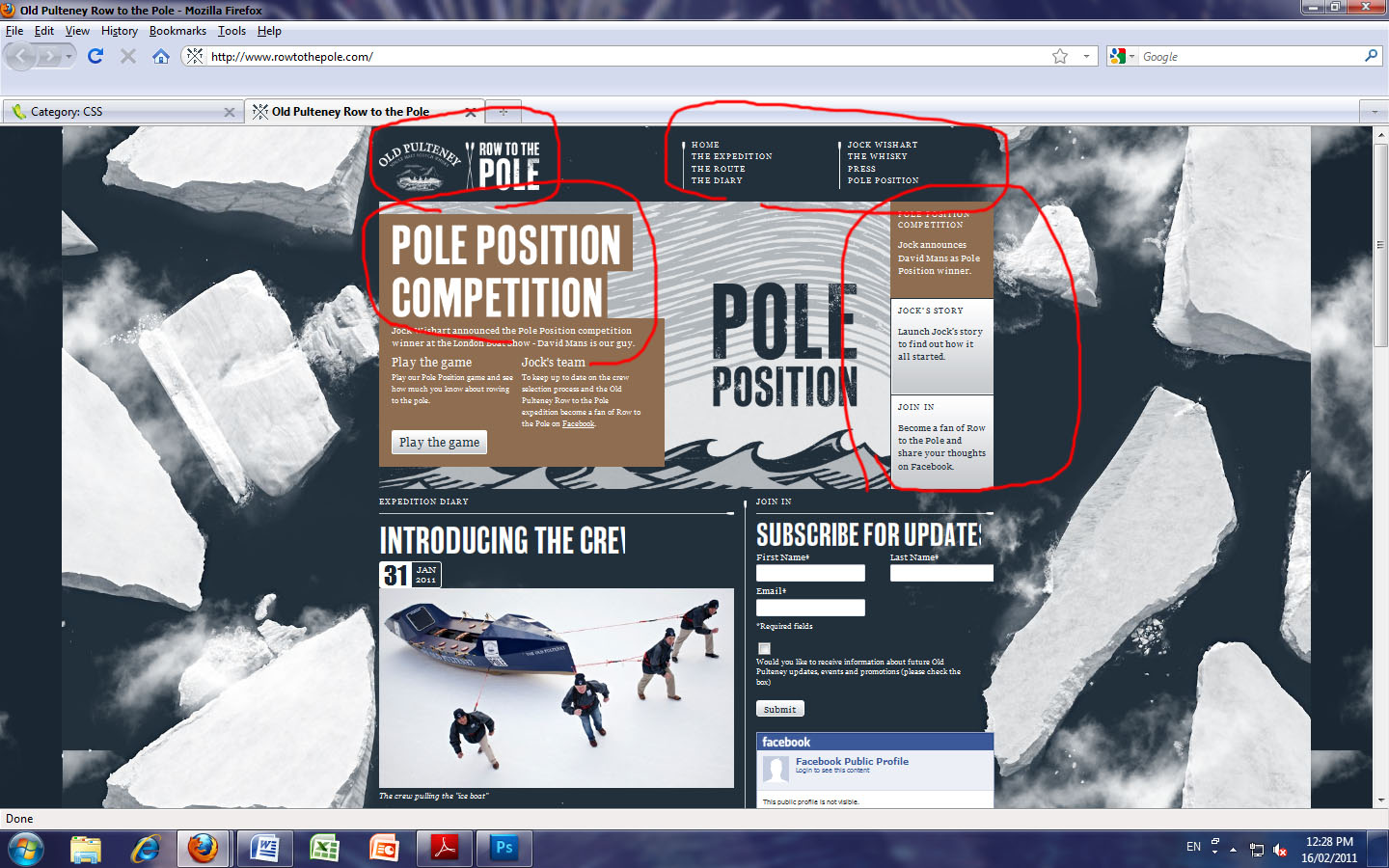
Task: Open a new tab with plus button
Action: pyautogui.click(x=504, y=112)
